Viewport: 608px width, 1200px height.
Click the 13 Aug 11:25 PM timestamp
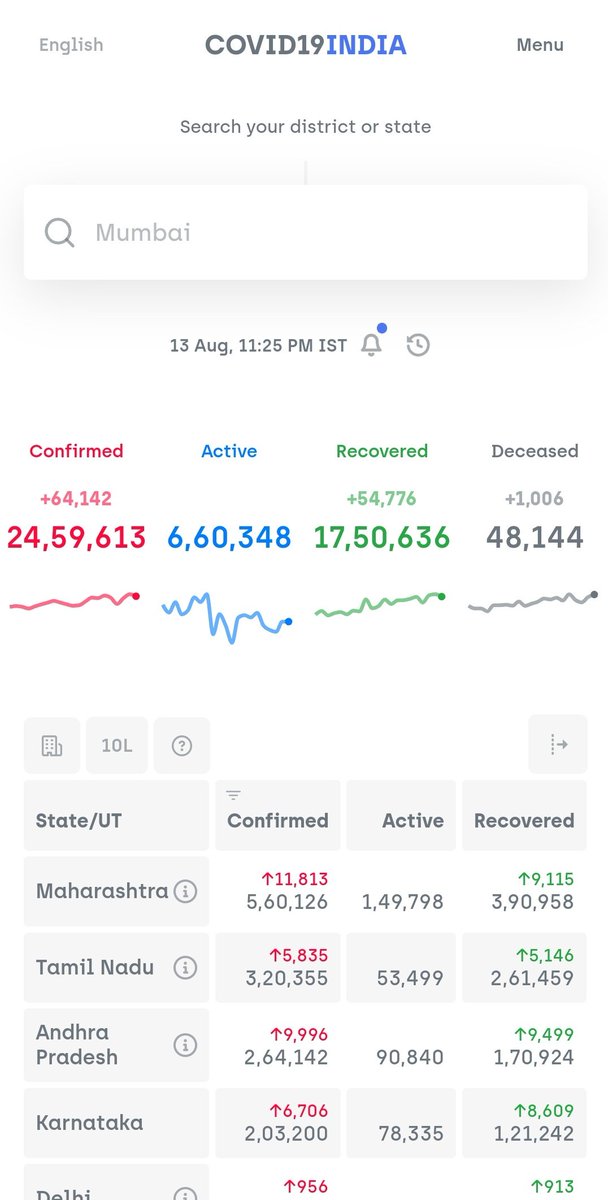tap(258, 345)
